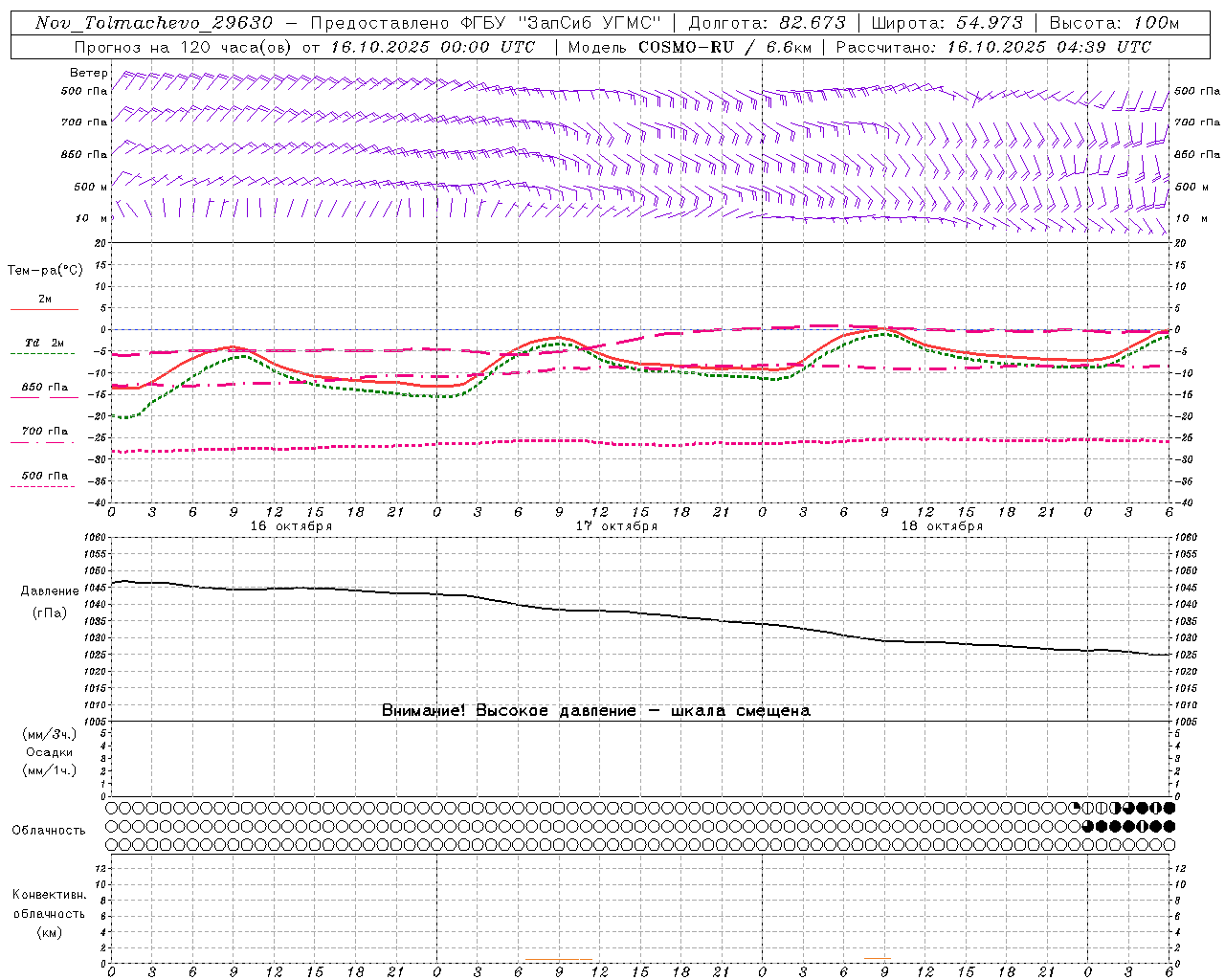Click the (мм/3ч.) precipitation unit label
This screenshot has width=1225, height=980.
49,735
